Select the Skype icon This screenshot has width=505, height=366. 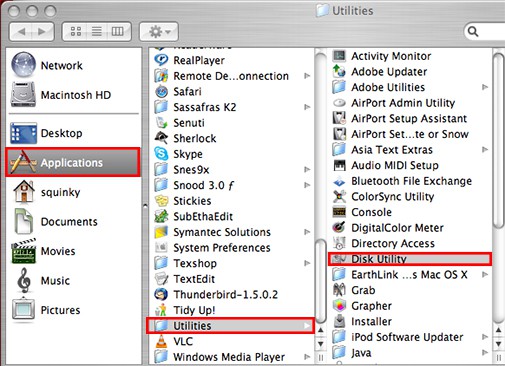pos(161,154)
